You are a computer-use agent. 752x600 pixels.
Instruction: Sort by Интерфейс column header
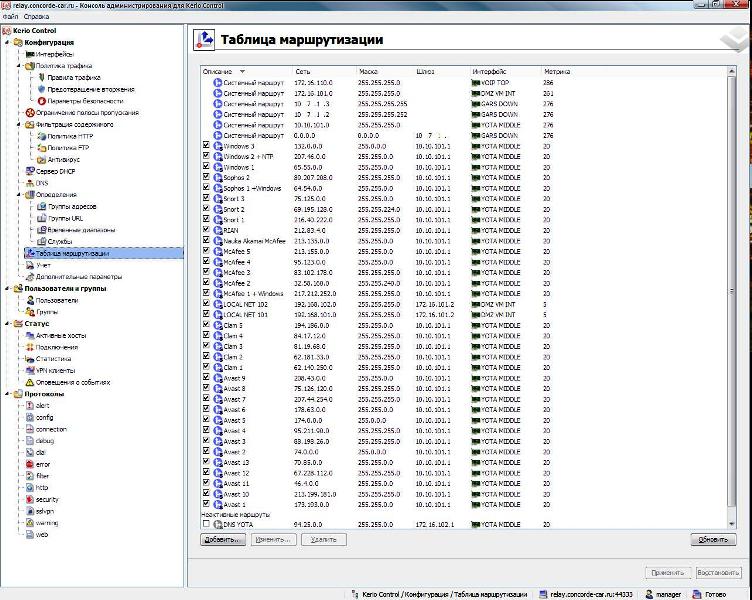pos(505,71)
